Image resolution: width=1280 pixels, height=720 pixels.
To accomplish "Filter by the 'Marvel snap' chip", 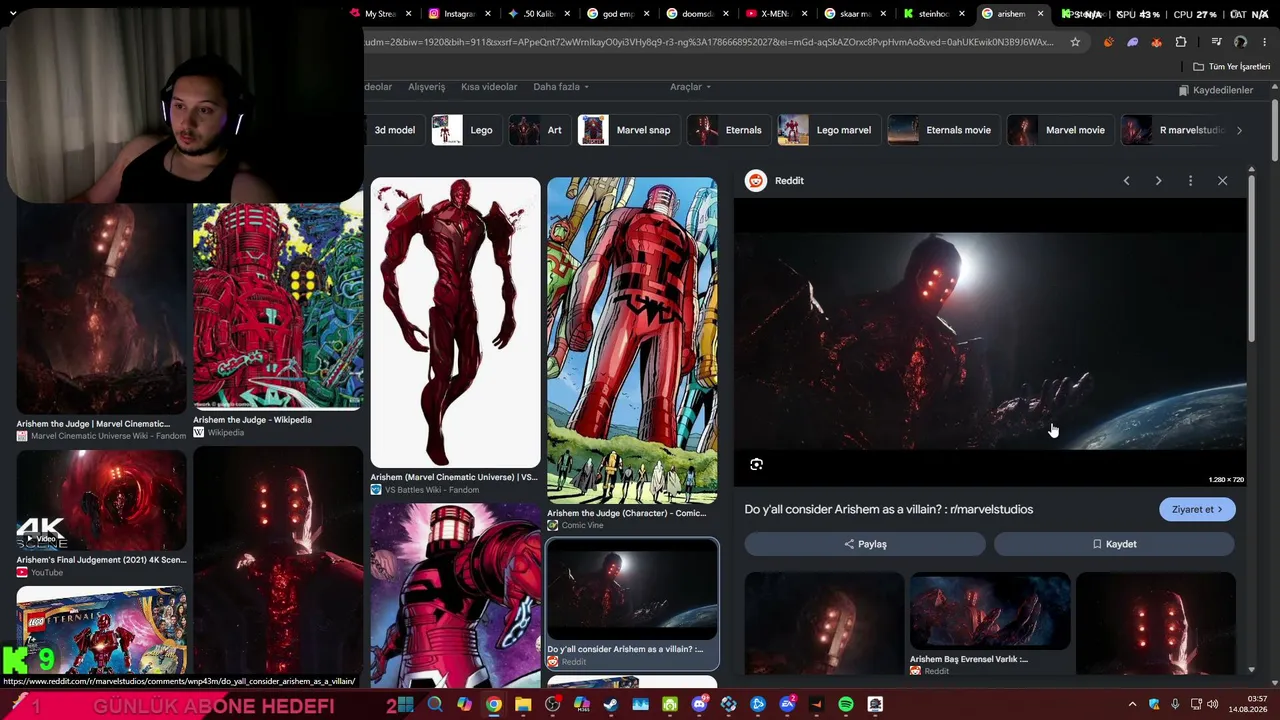I will (627, 130).
